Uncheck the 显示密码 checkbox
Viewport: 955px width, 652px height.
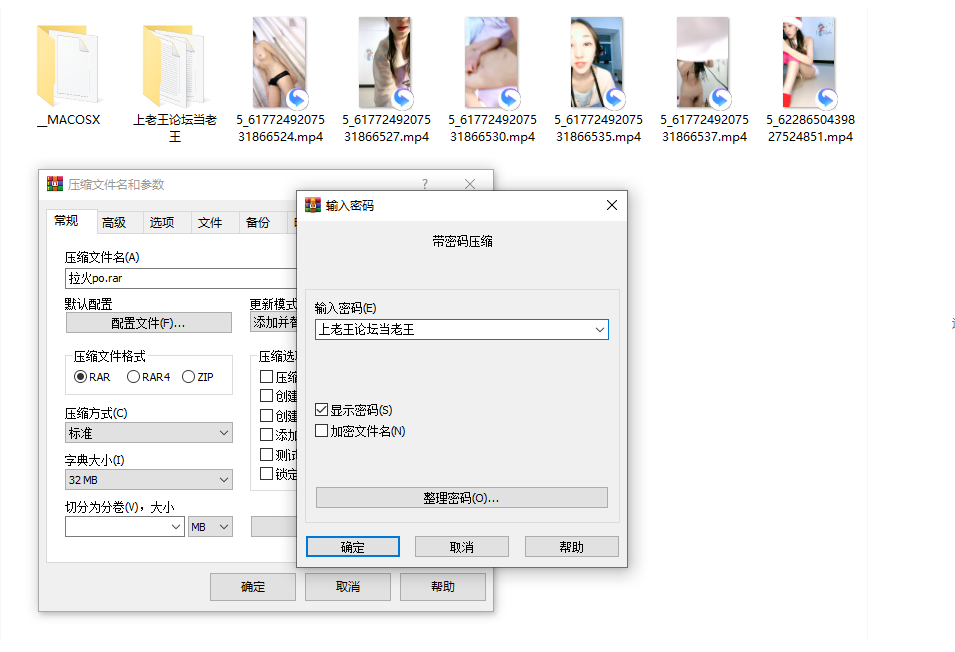[322, 410]
